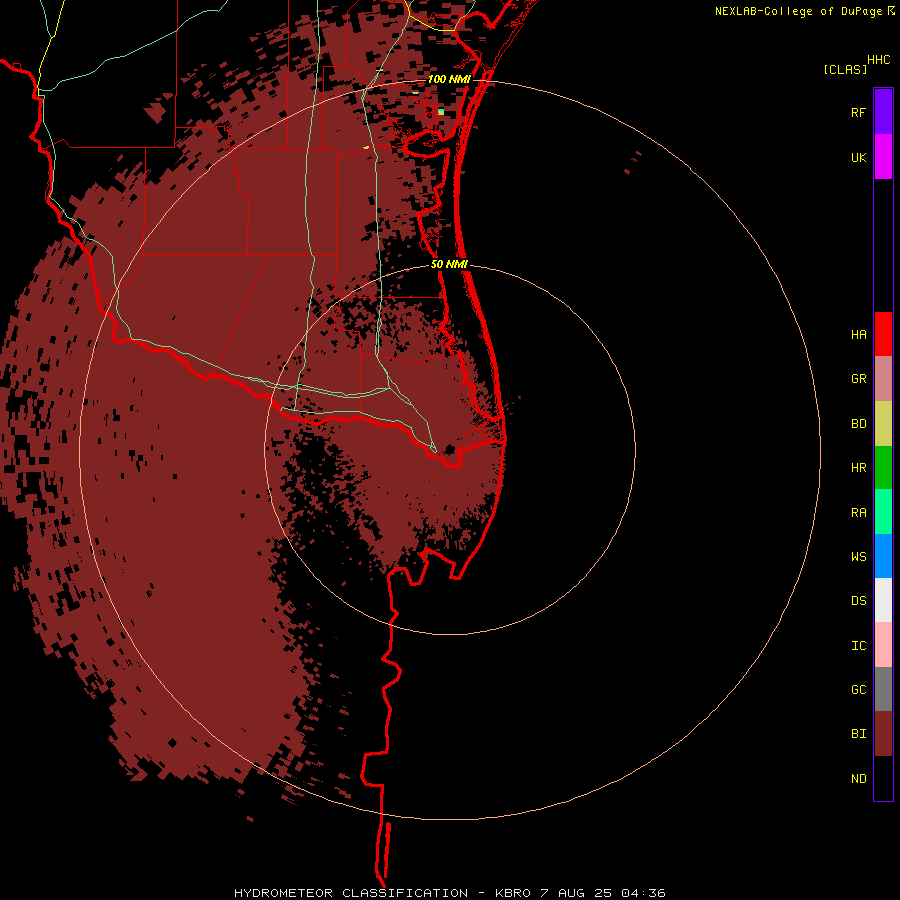The width and height of the screenshot is (900, 900).
Task: Click the HA red legend swatch
Action: point(883,334)
